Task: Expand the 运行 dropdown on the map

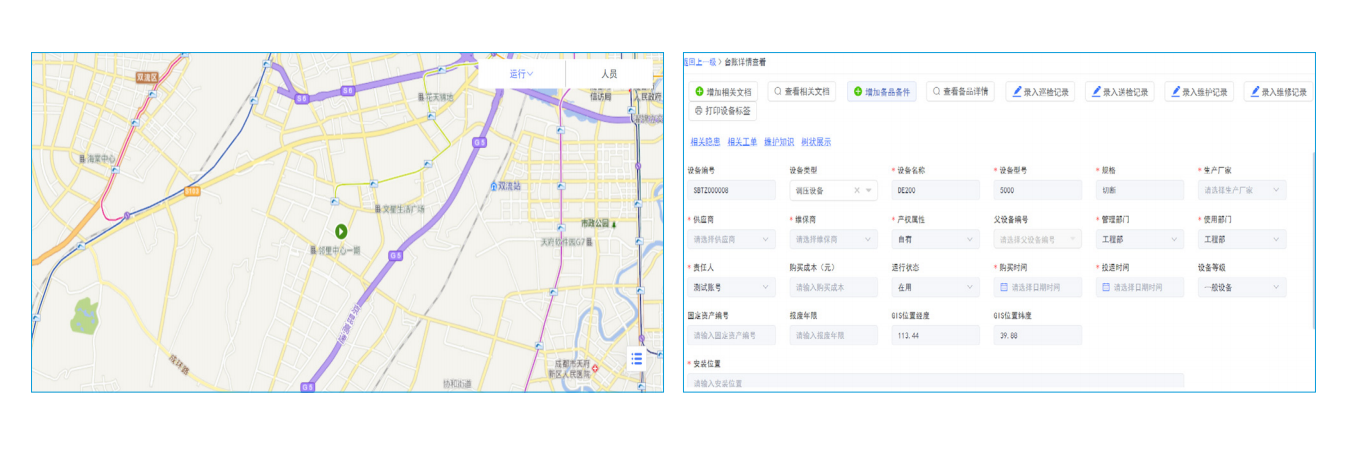Action: [x=521, y=74]
